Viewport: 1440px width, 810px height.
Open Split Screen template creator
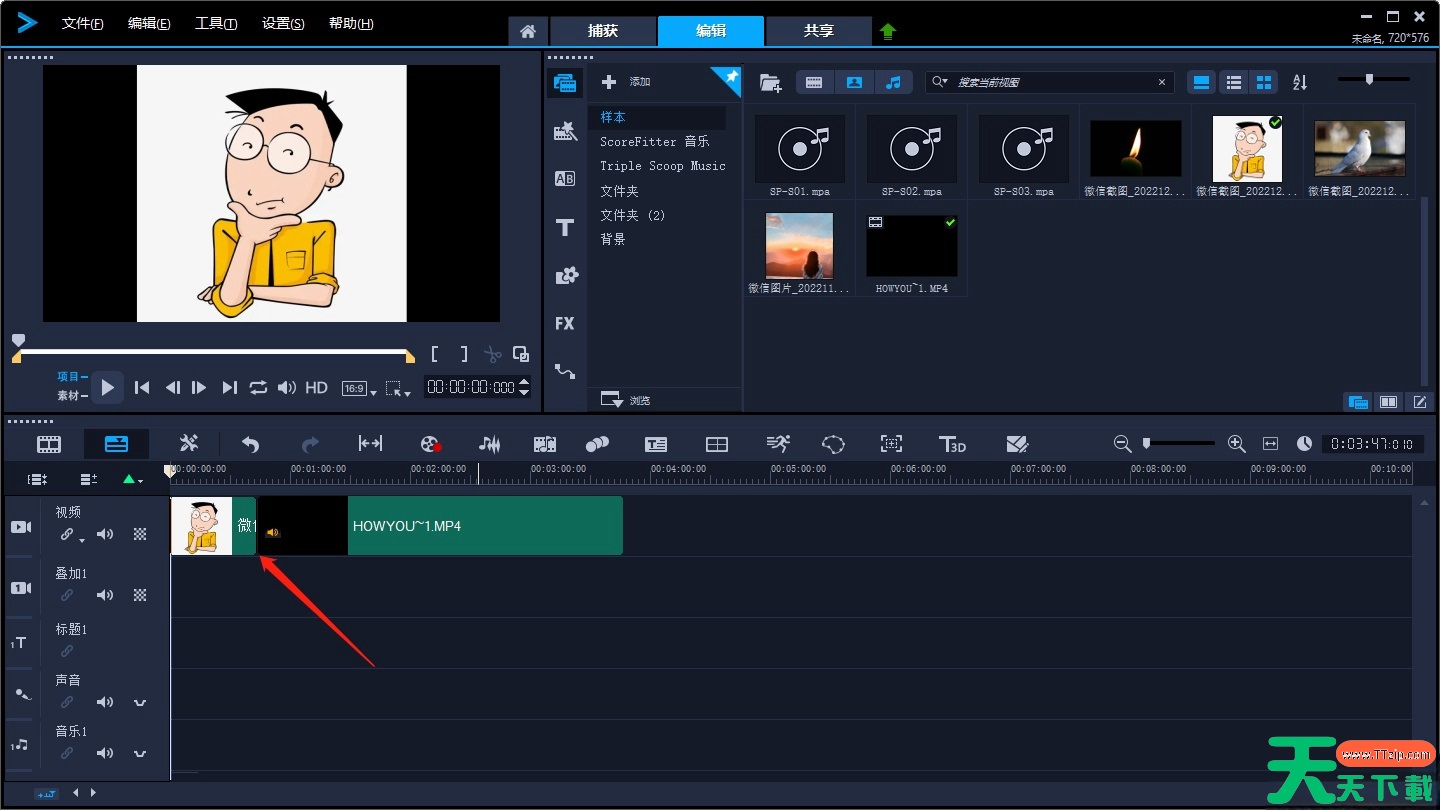click(717, 444)
